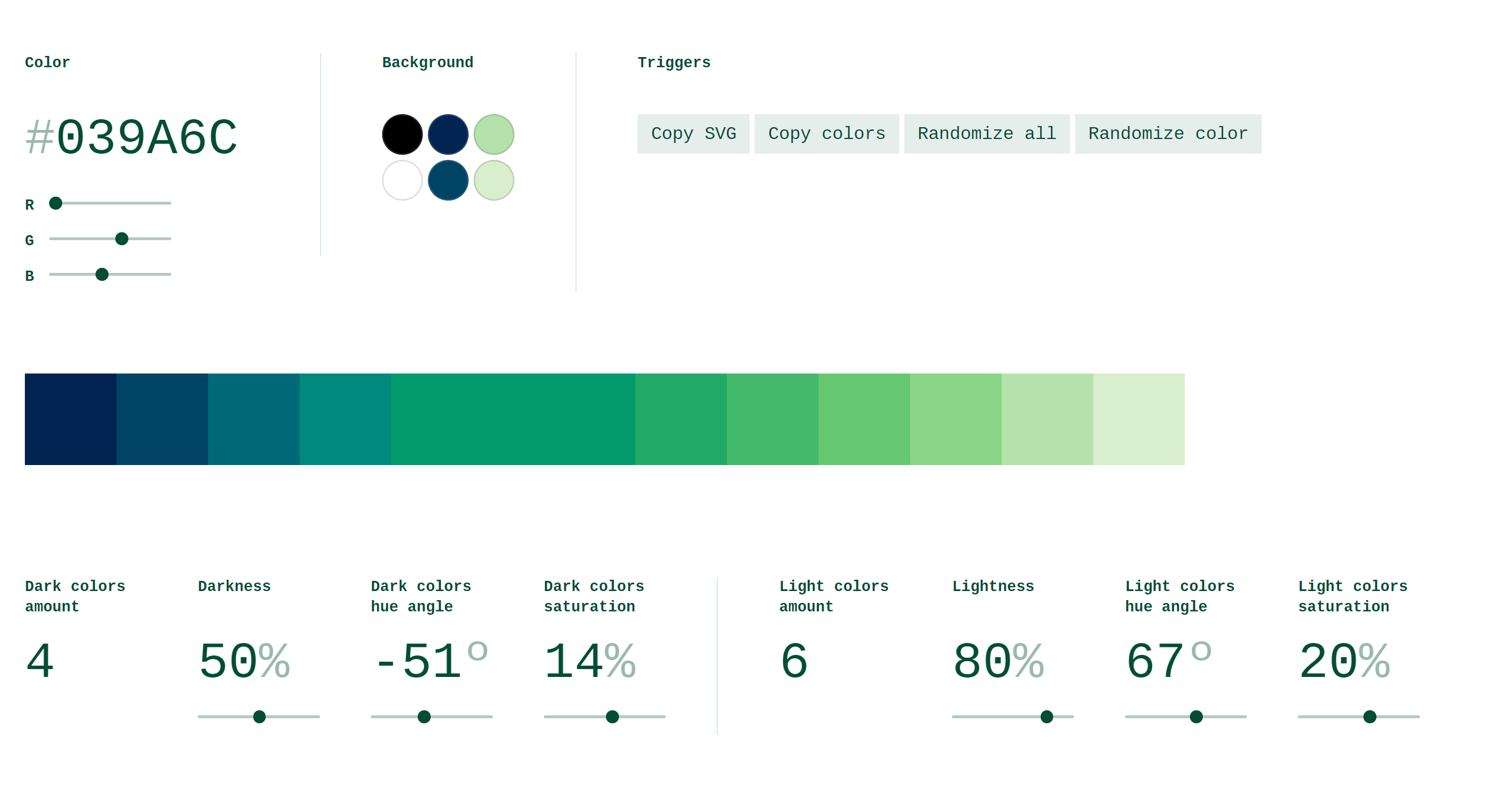Select the black background circle
Screen dimensions: 1507x812
tap(402, 134)
